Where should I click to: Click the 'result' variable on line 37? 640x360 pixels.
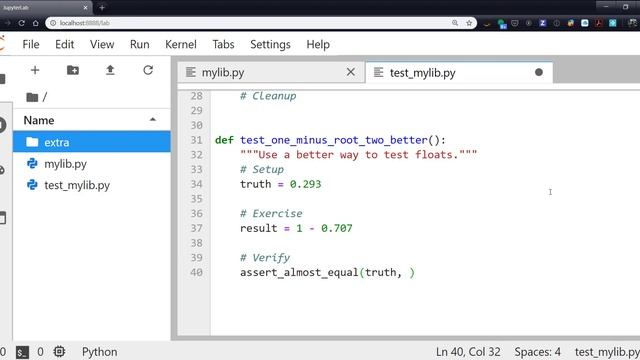tap(259, 228)
